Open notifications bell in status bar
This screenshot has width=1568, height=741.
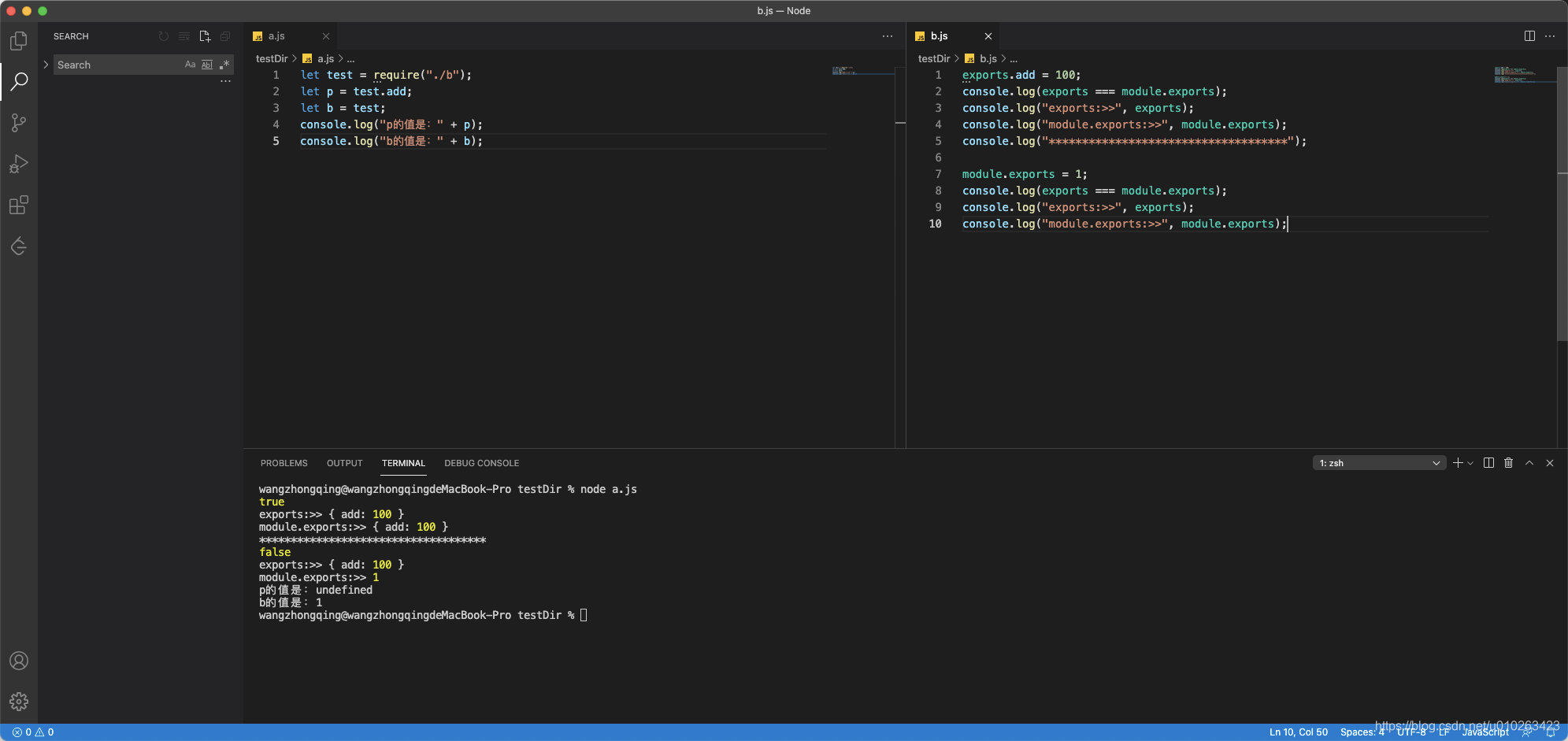pos(1551,732)
